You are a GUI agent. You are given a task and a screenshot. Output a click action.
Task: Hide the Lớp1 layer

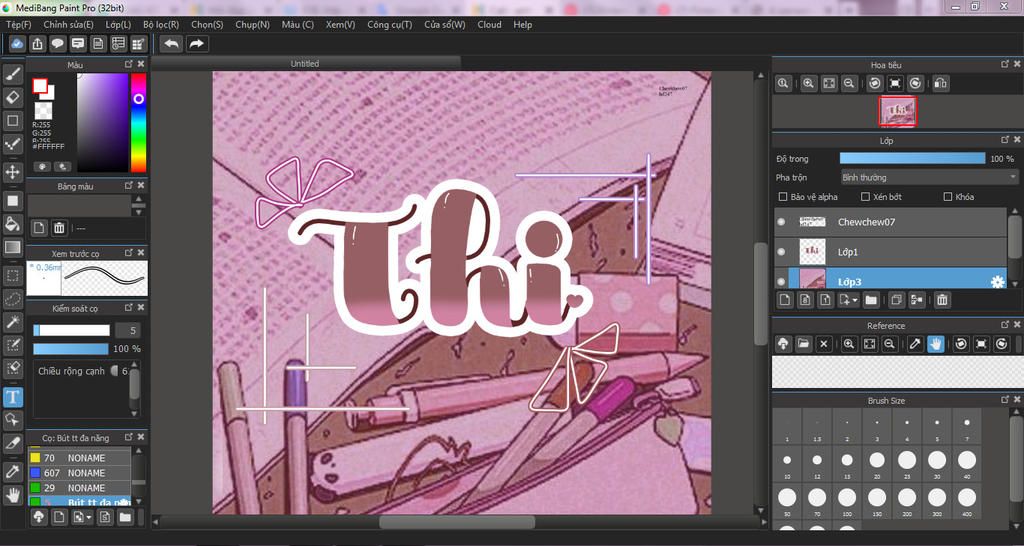coord(781,251)
